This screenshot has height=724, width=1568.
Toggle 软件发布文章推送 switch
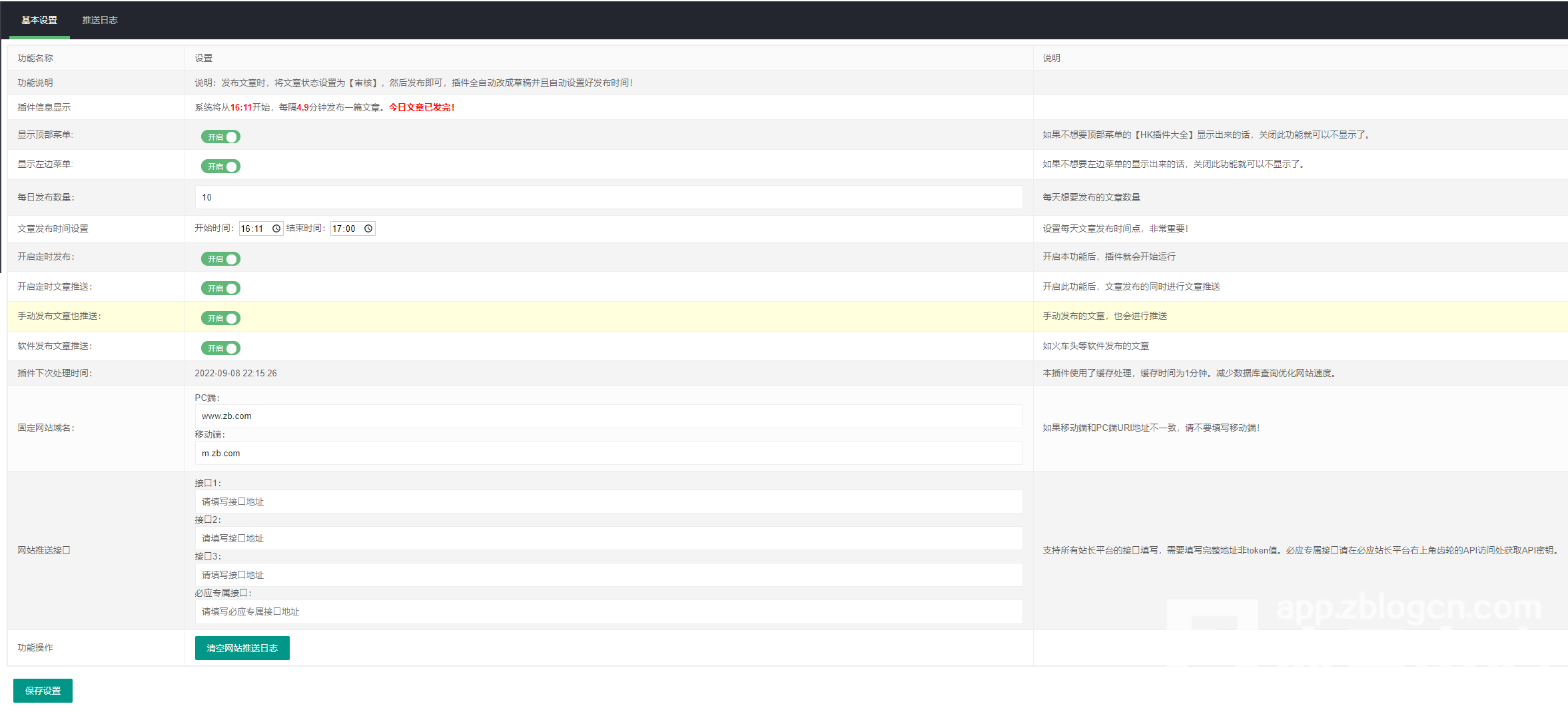[x=220, y=348]
